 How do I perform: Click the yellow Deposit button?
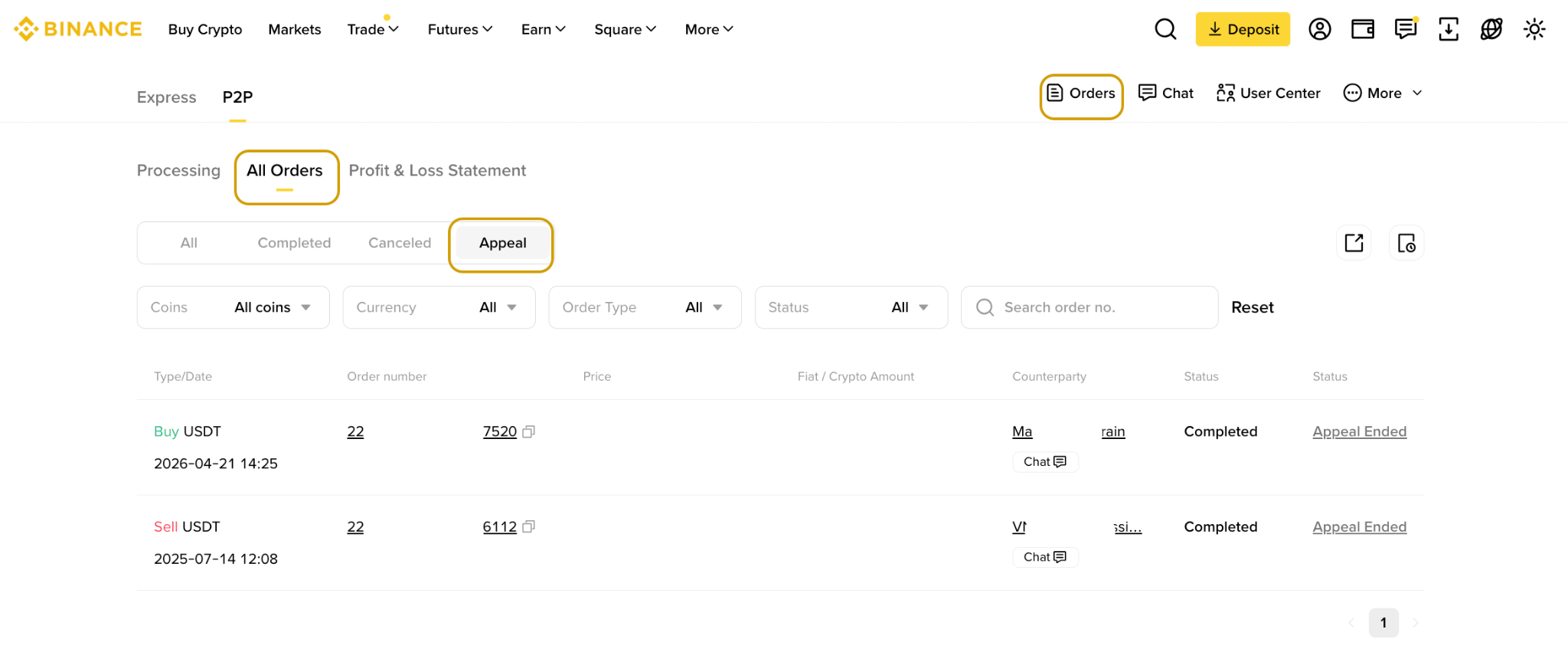(x=1243, y=29)
